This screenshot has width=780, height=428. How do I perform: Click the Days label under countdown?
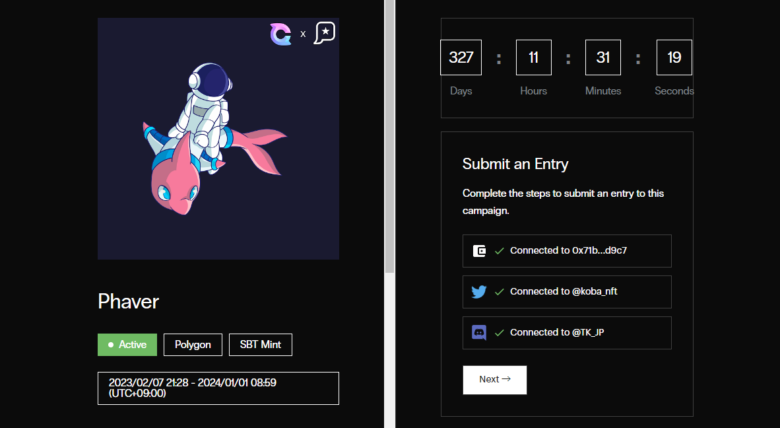tap(461, 91)
